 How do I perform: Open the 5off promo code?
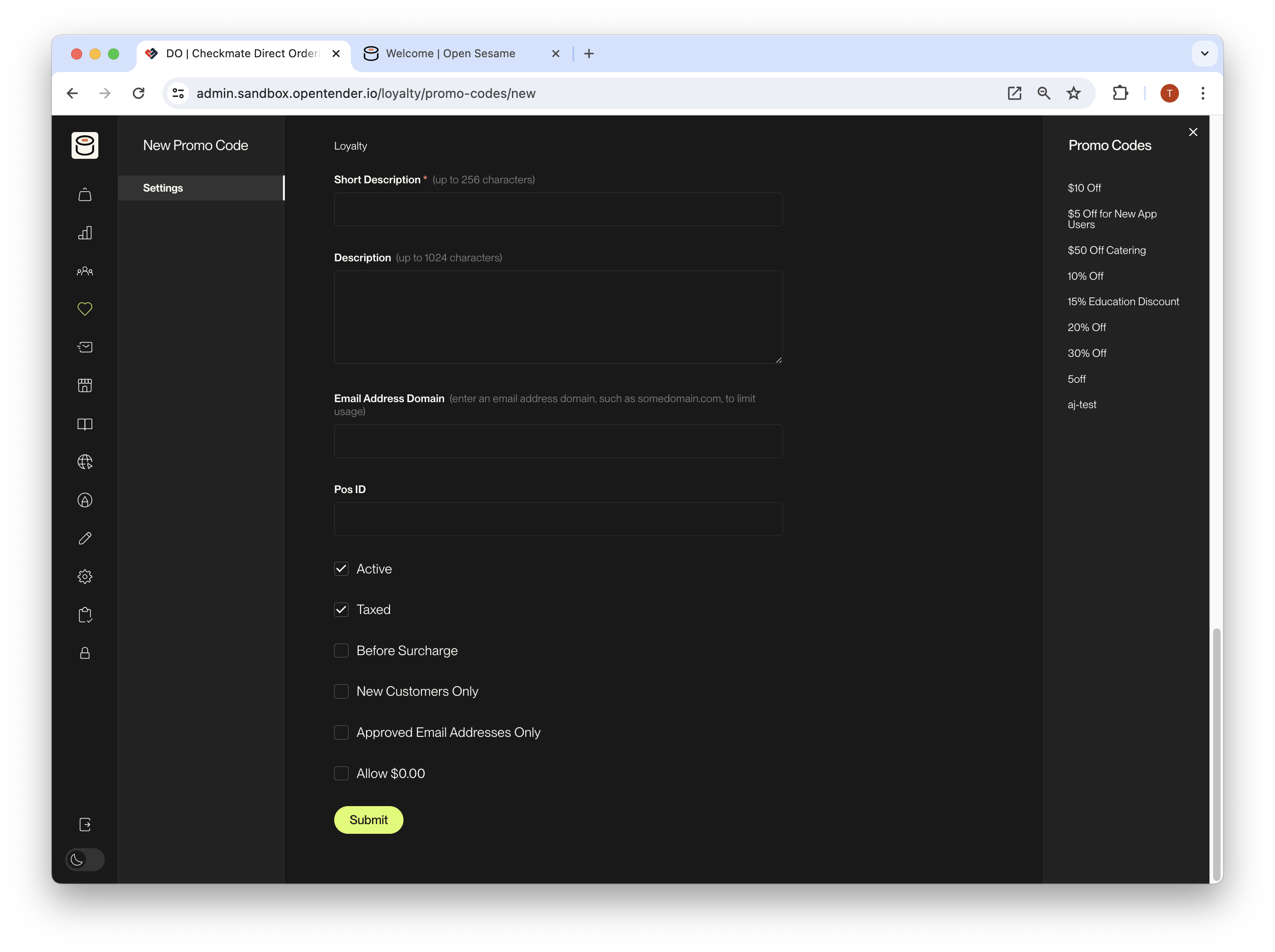click(1076, 379)
